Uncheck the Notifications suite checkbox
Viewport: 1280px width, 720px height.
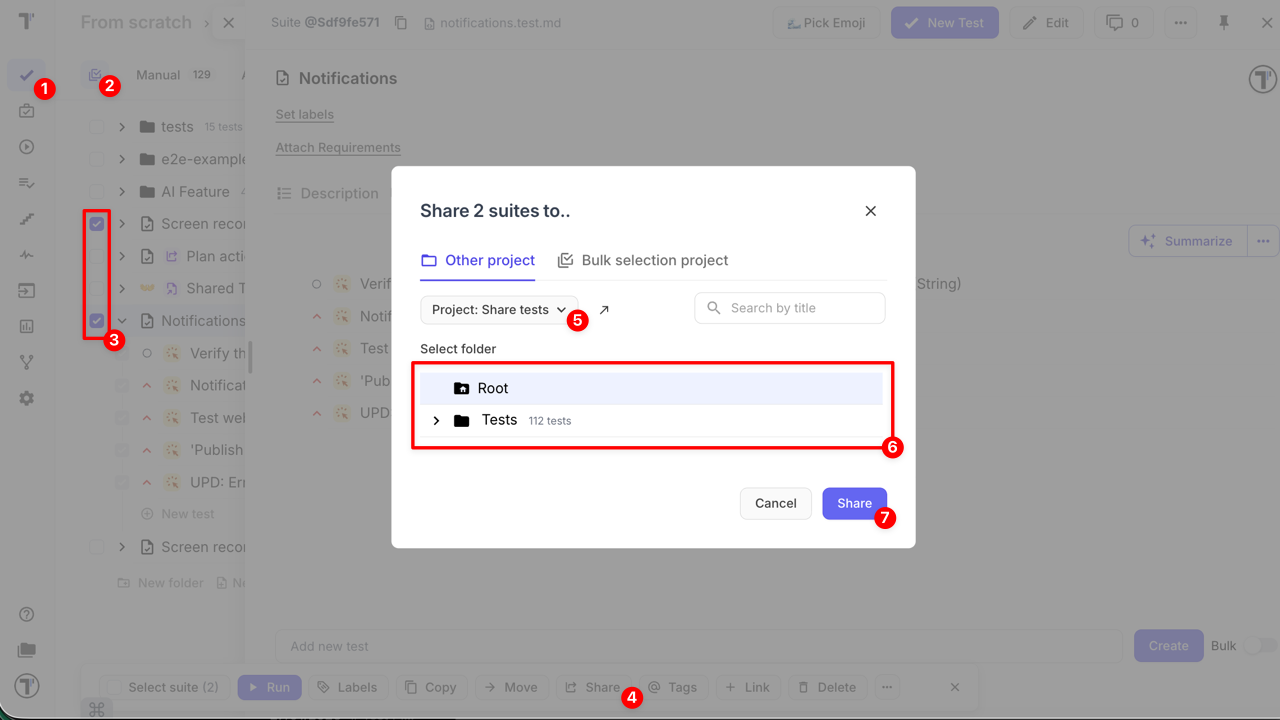pos(97,321)
